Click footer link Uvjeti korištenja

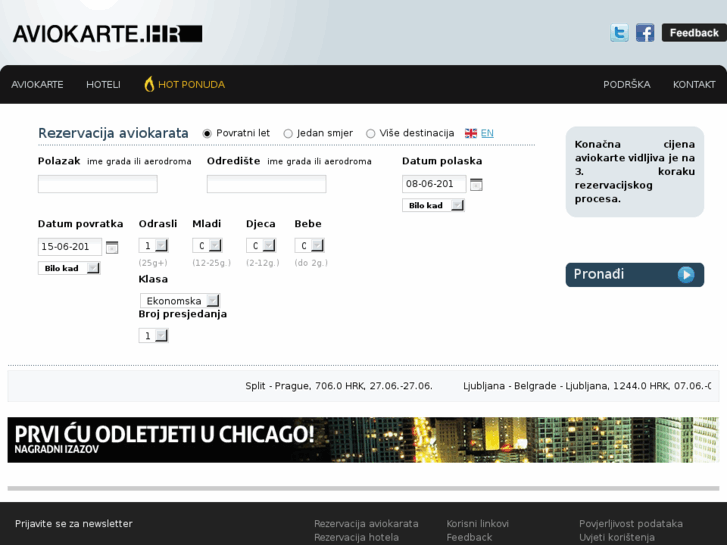coord(617,538)
